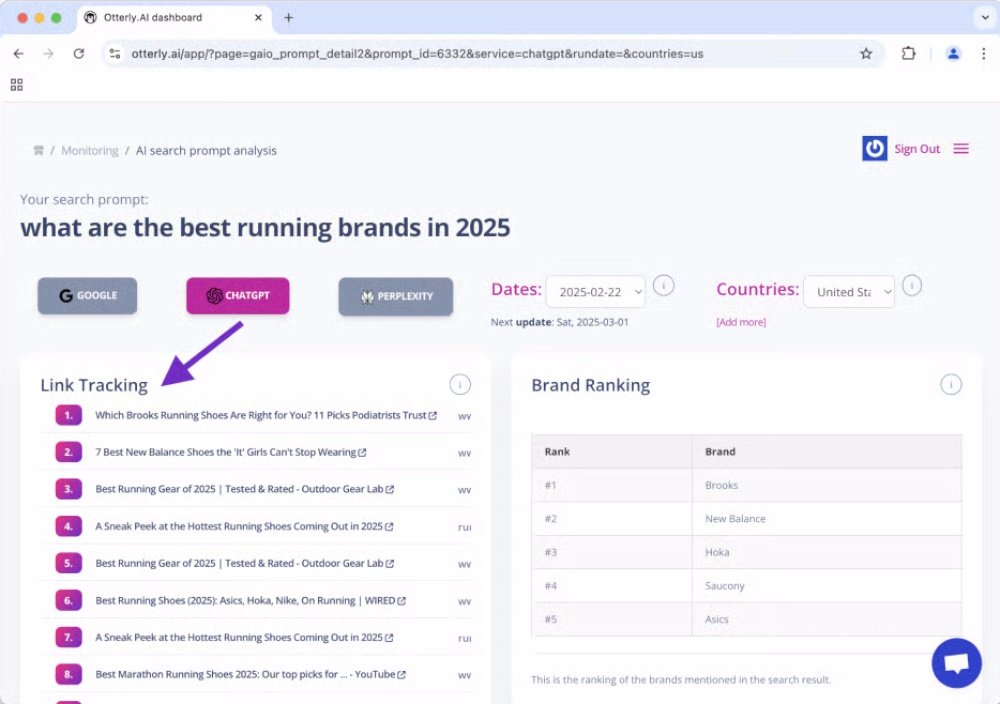This screenshot has width=1000, height=704.
Task: Click the Add more countries link
Action: 741,322
